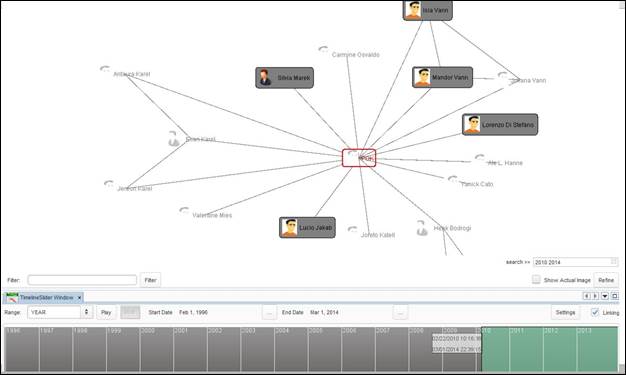Select the Lorenzo Di Stefano avatar node
Screen dimensions: 626x375
[500, 124]
